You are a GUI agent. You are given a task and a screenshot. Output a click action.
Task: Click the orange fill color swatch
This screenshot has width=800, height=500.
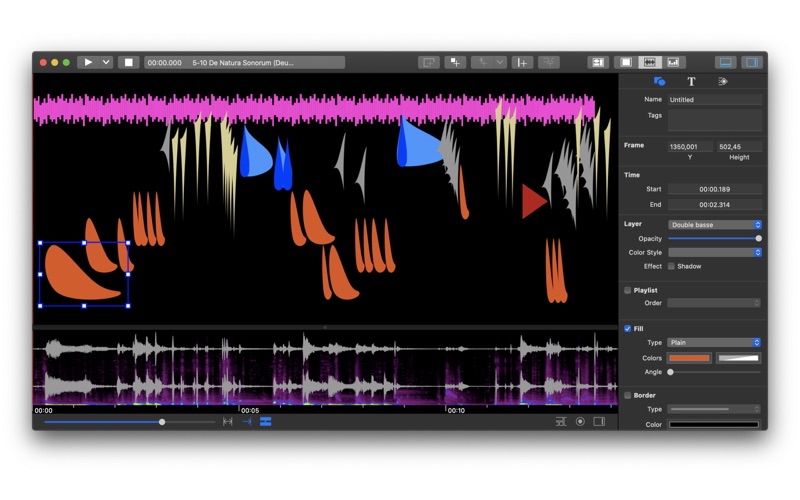click(x=689, y=358)
